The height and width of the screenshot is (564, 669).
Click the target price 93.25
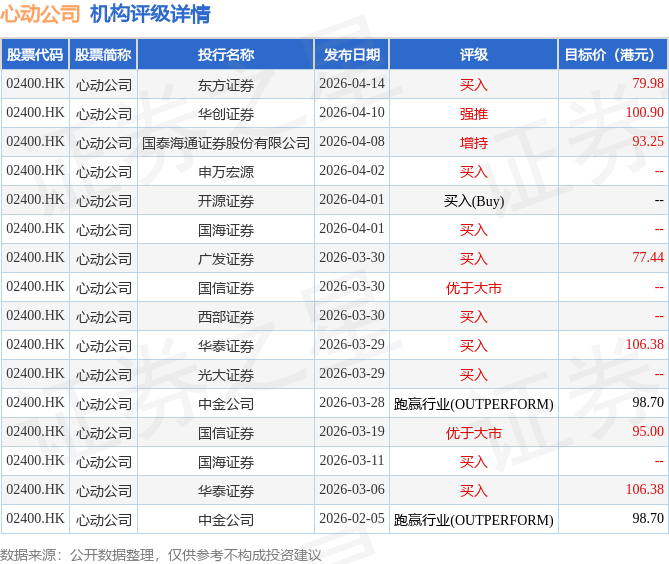click(648, 142)
